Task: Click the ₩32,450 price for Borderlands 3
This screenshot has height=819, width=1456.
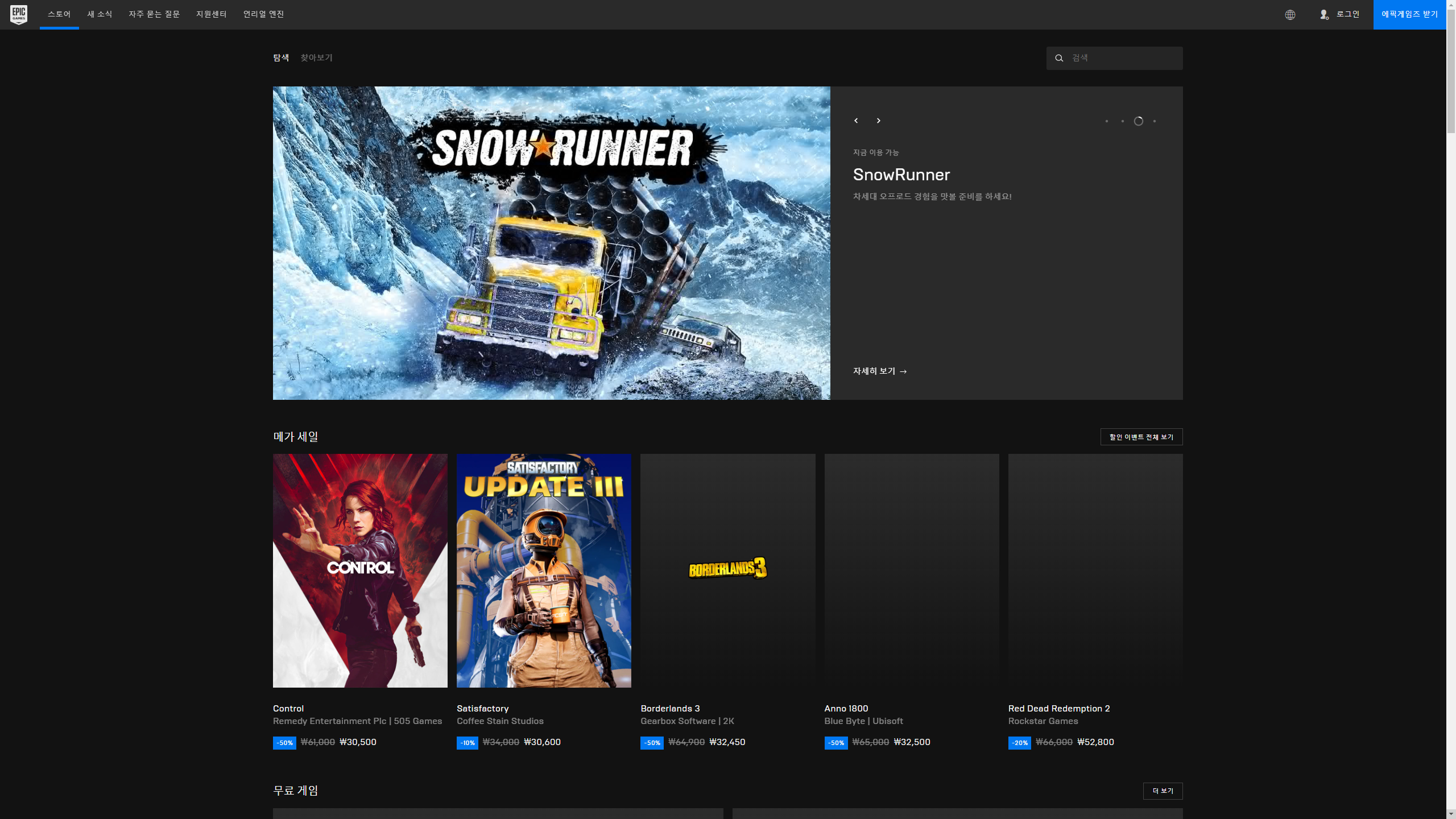Action: pyautogui.click(x=727, y=742)
